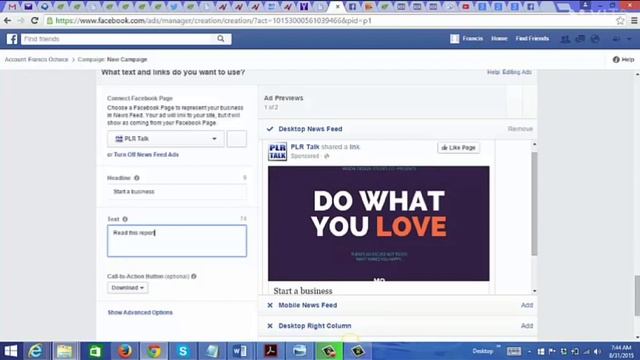Open File Explorer from the taskbar
This screenshot has height=360, width=640.
coord(64,351)
